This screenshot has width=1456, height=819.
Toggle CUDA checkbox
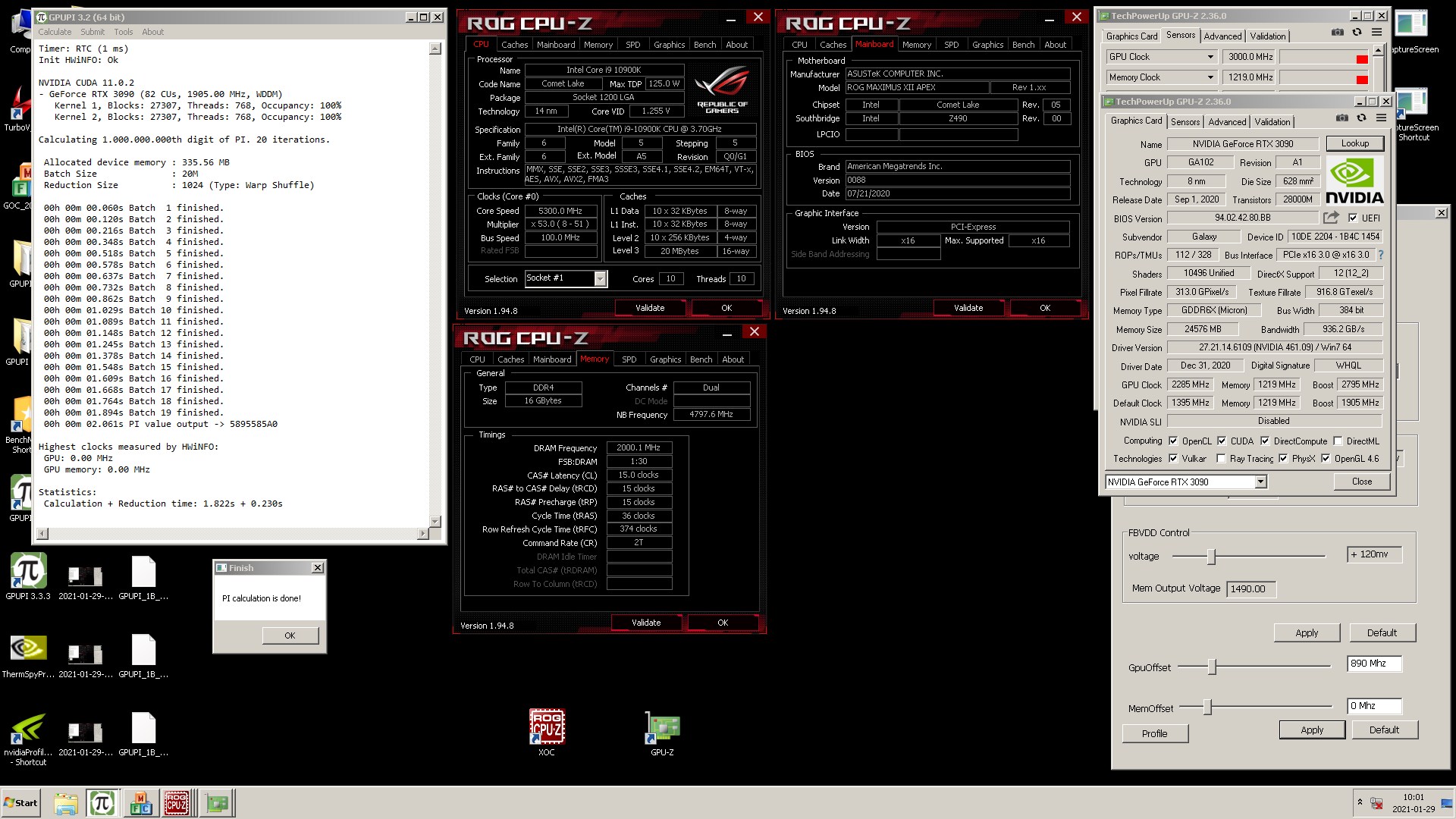tap(1222, 441)
